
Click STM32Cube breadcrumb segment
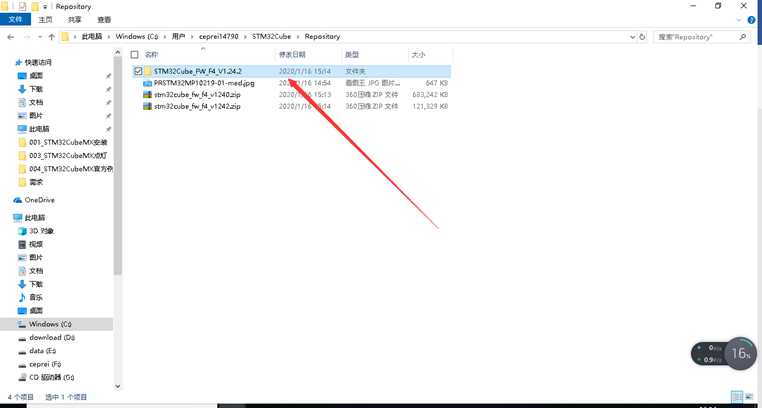pos(272,36)
